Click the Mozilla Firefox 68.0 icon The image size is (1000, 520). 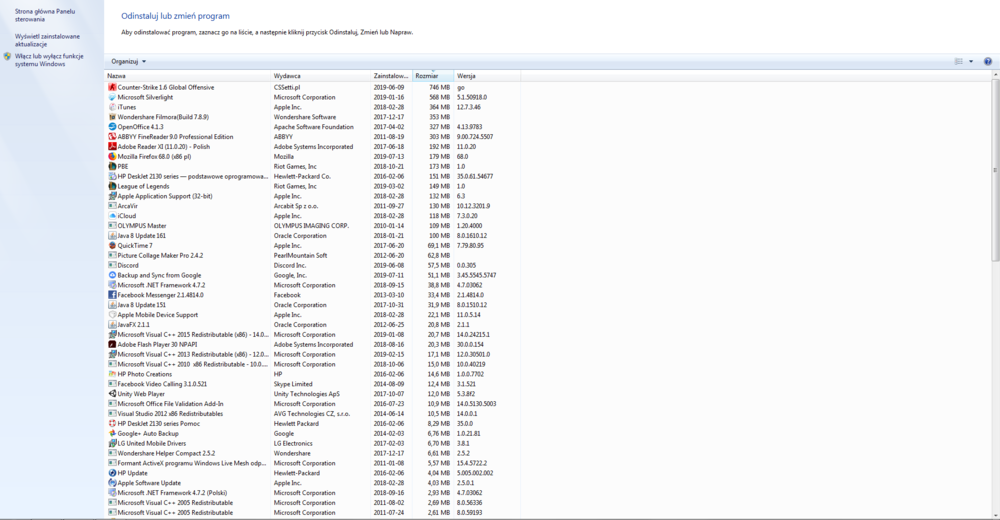(112, 156)
